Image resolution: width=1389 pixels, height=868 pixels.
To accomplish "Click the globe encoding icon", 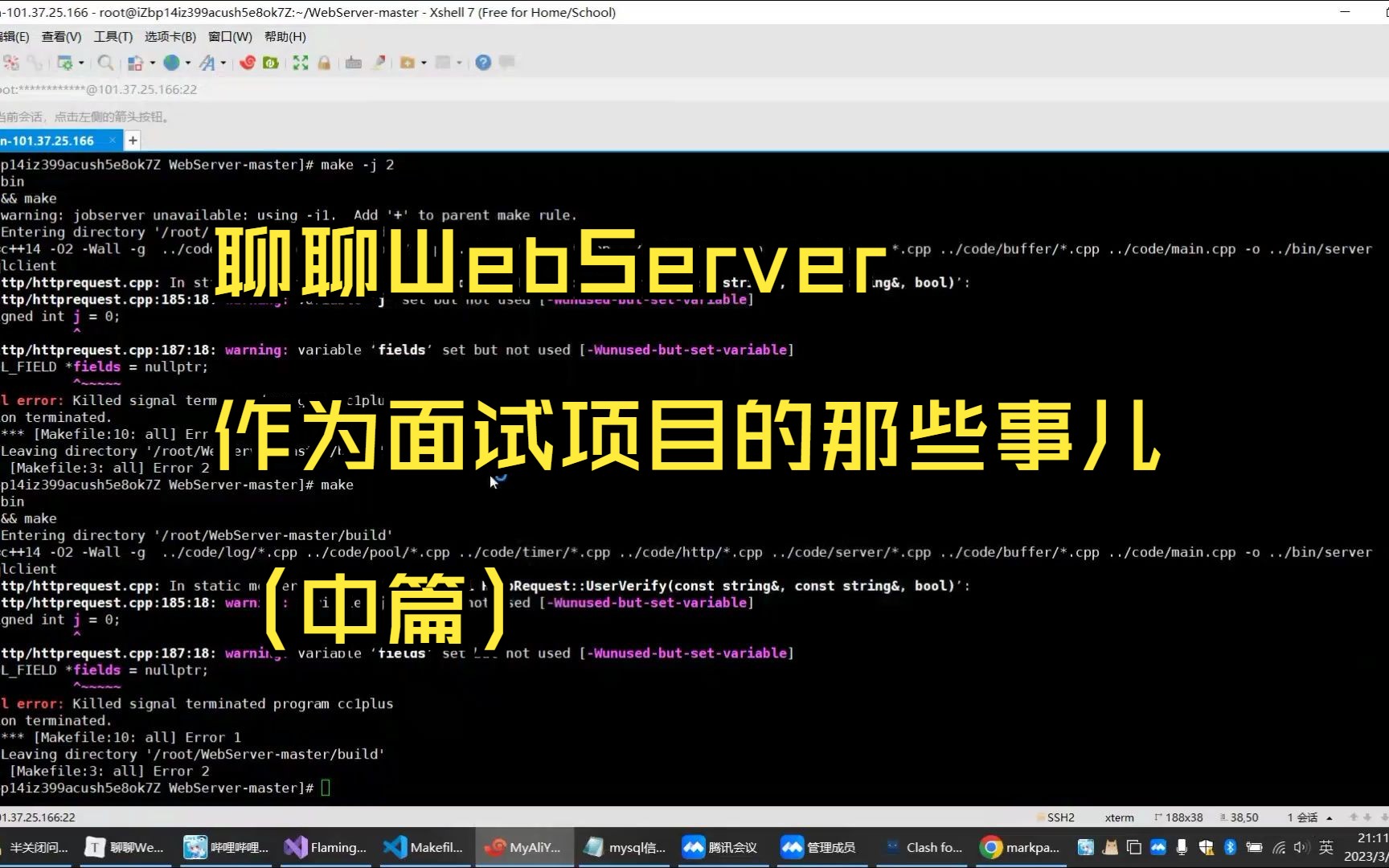I will [x=171, y=63].
